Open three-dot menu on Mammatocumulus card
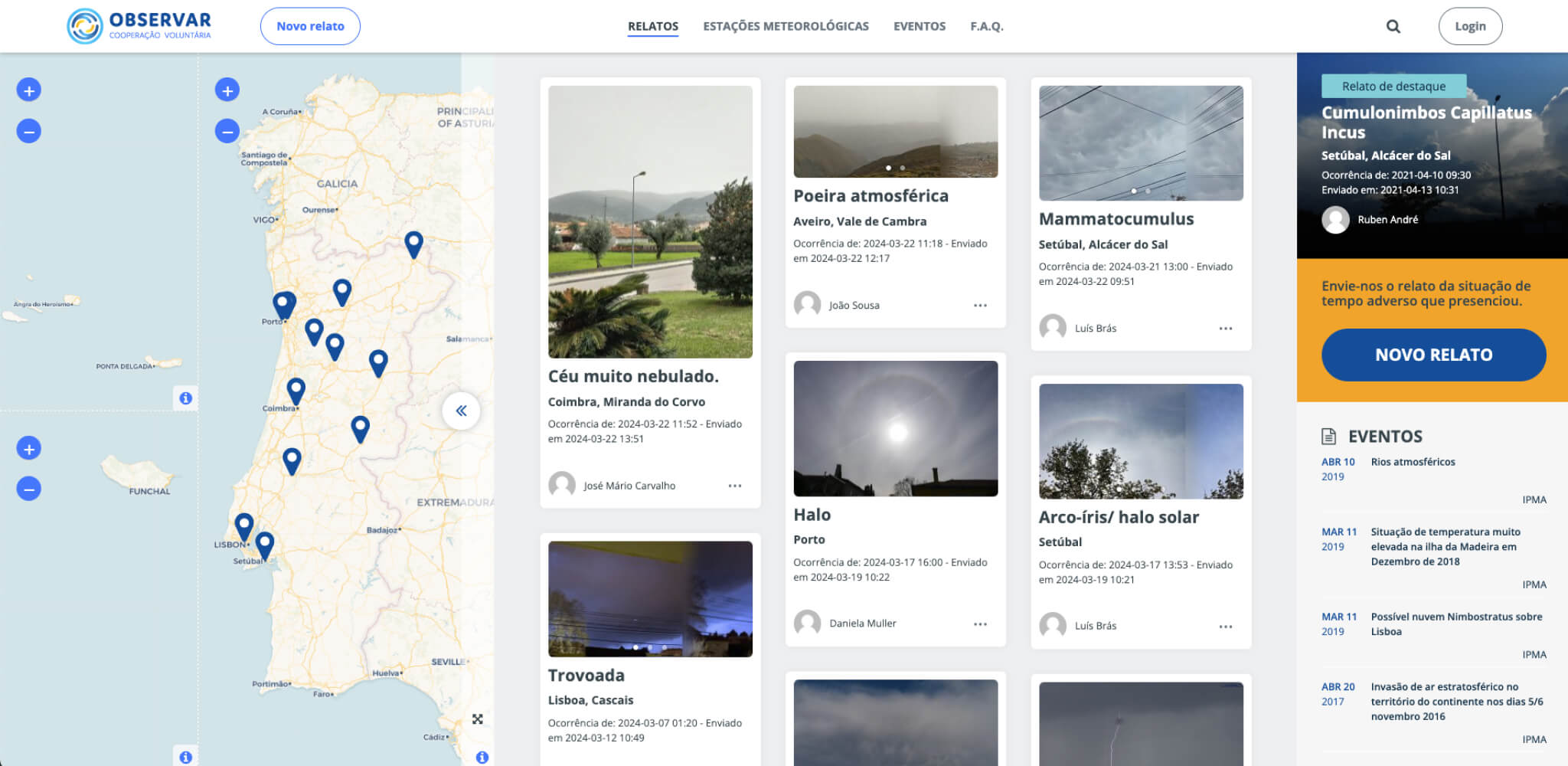This screenshot has height=766, width=1568. 1225,329
